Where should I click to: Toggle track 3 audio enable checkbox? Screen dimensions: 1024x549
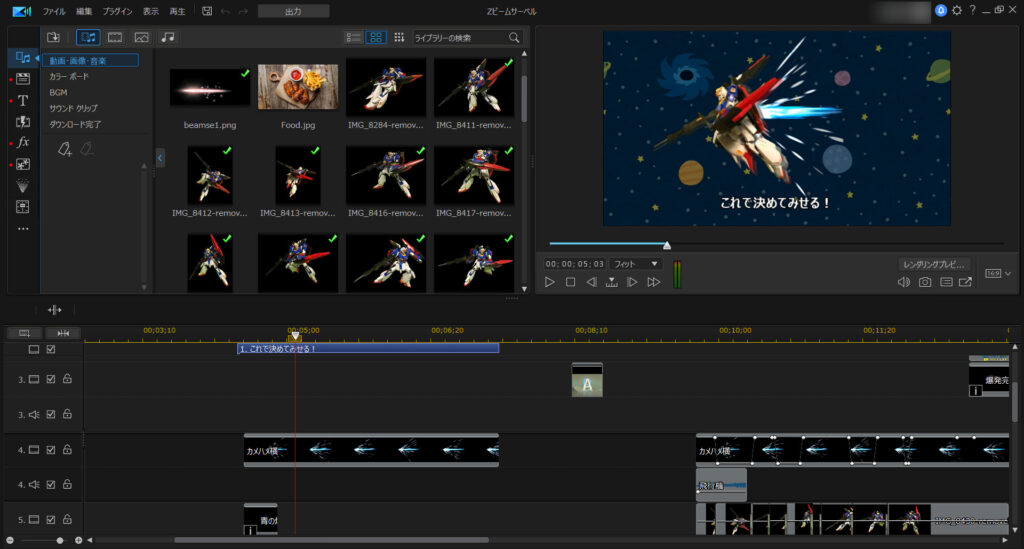tap(51, 415)
